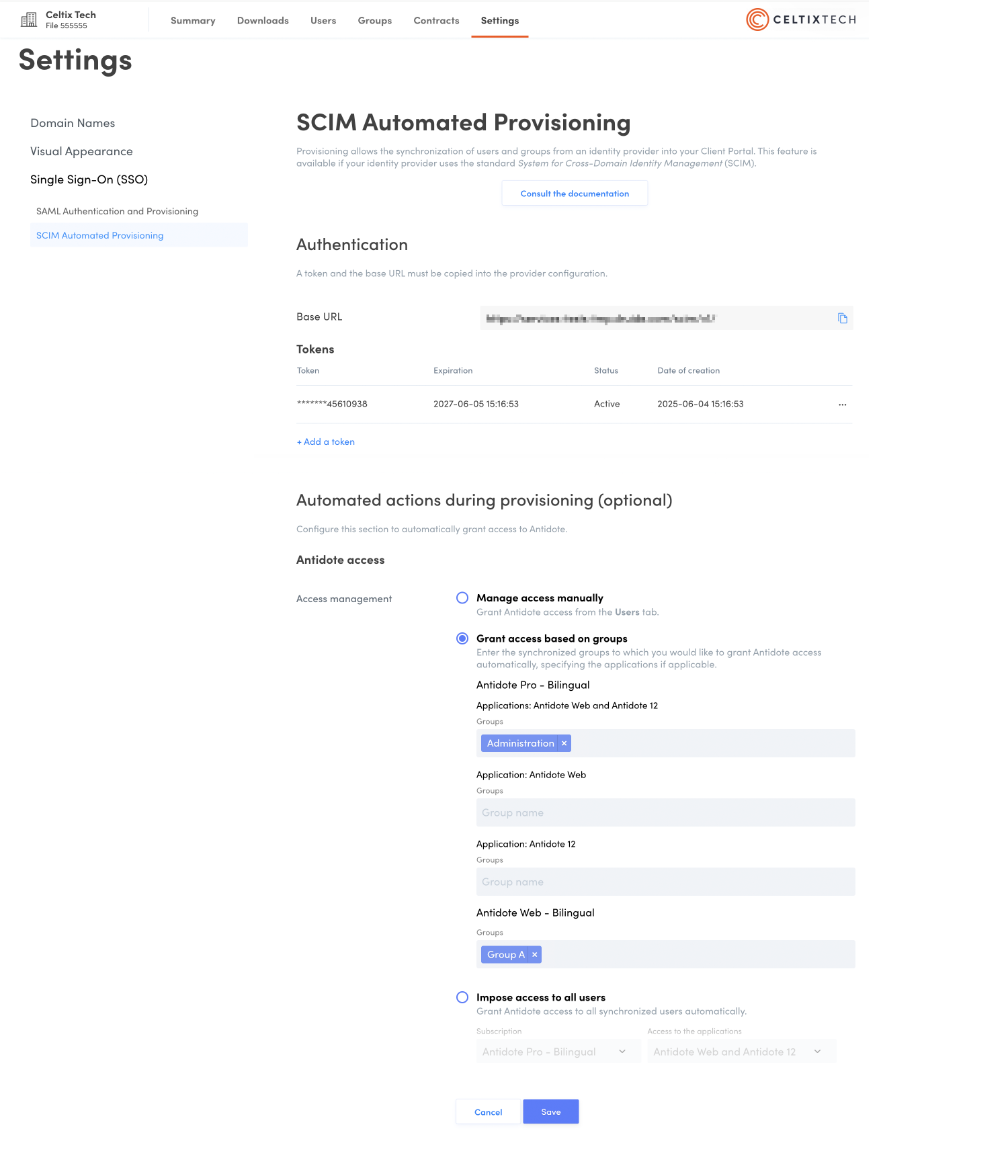Expand the Subscription dropdown
Screen dimensions: 1008x1176
tap(558, 1052)
